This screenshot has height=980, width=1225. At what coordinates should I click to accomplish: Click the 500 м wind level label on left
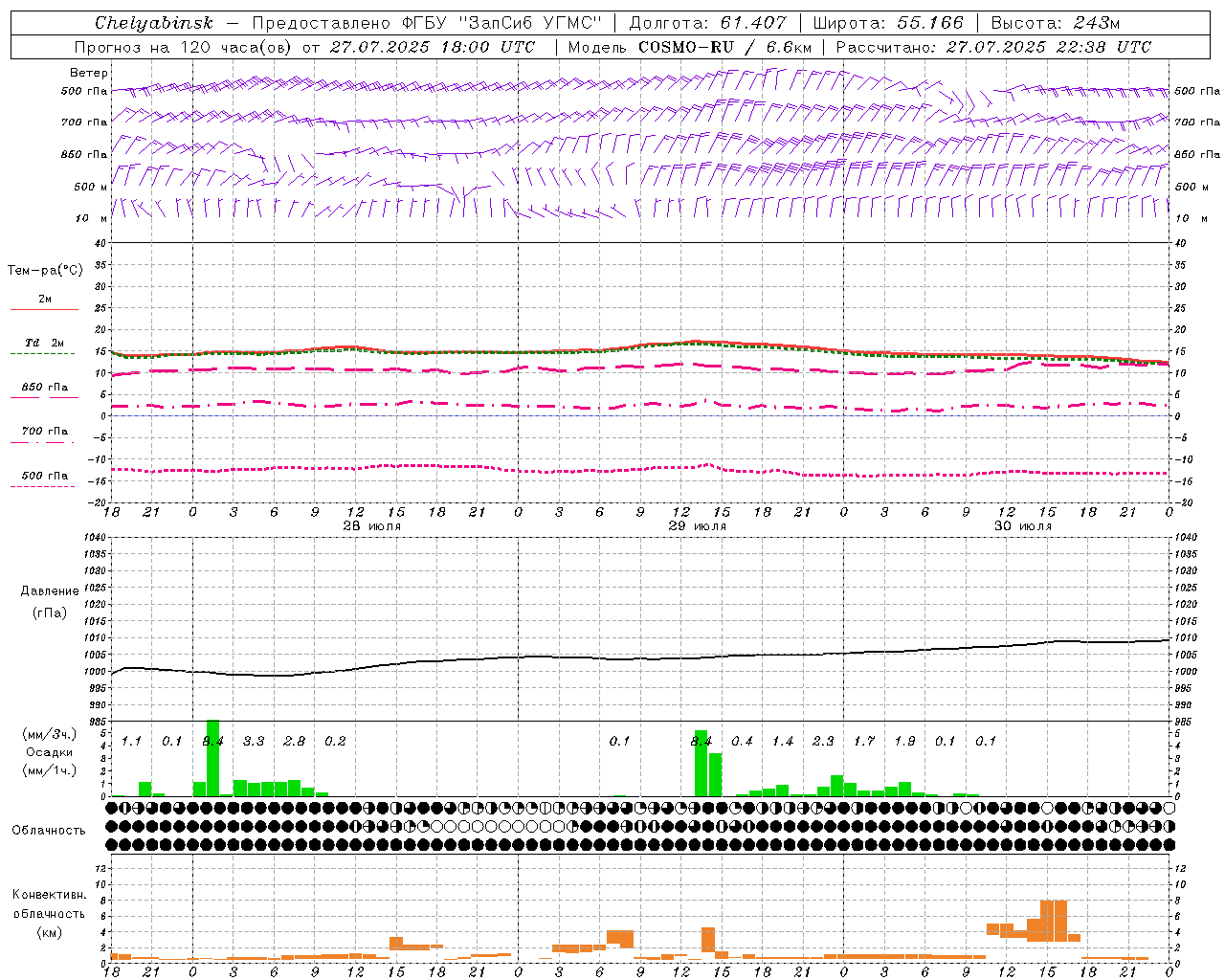(x=91, y=187)
